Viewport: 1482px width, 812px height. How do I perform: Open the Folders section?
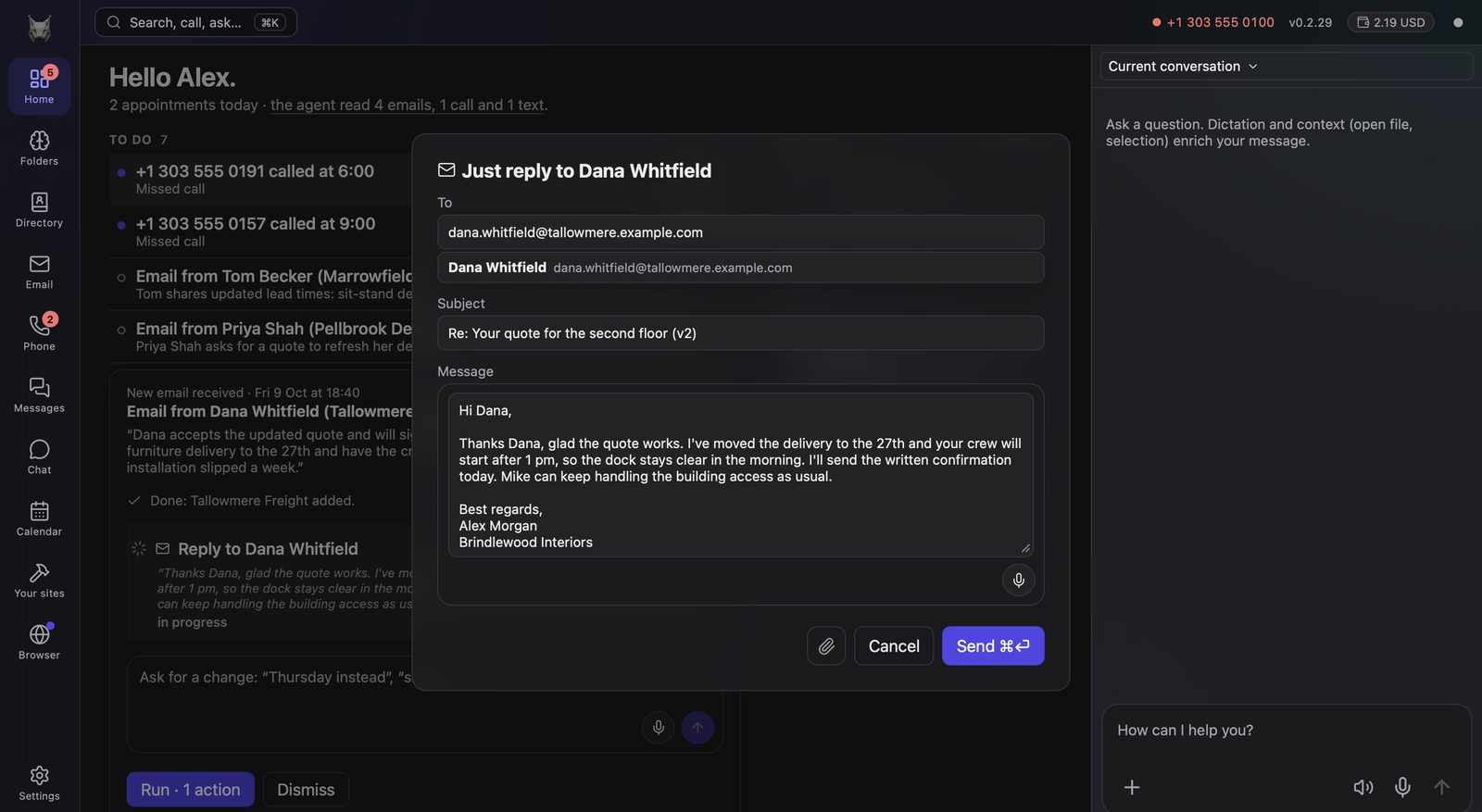click(39, 148)
